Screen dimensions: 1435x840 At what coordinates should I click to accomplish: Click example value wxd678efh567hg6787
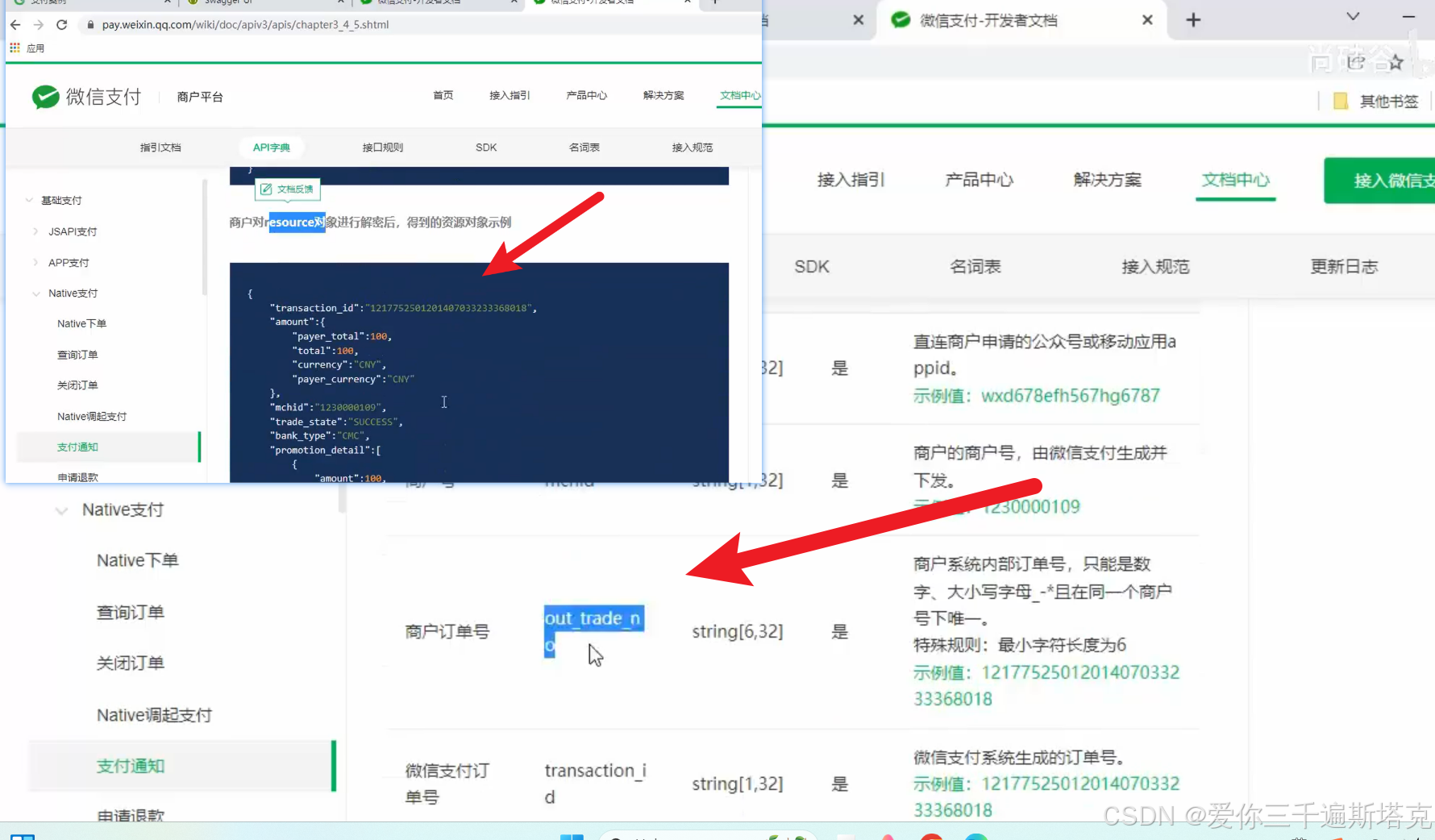tap(1070, 397)
